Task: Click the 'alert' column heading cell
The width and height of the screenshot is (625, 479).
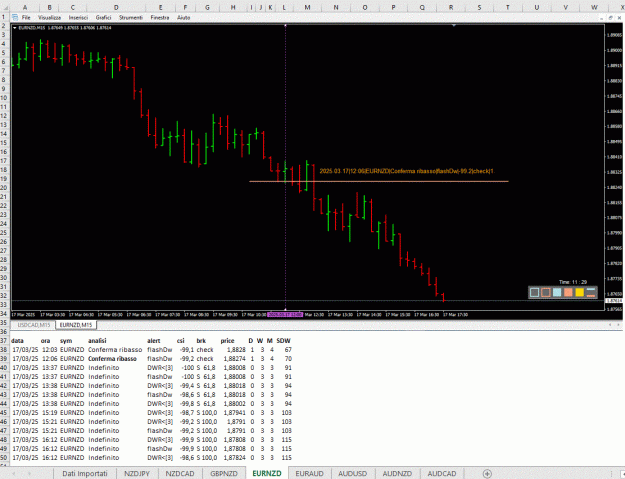Action: click(153, 341)
